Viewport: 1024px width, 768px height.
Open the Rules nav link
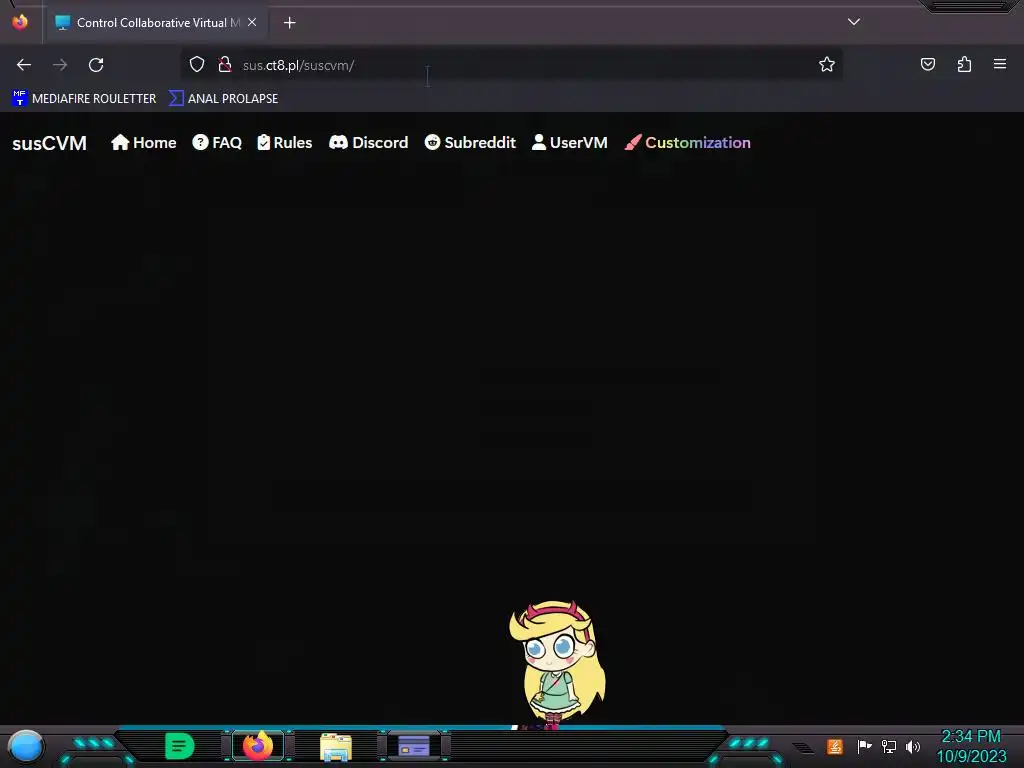(285, 142)
